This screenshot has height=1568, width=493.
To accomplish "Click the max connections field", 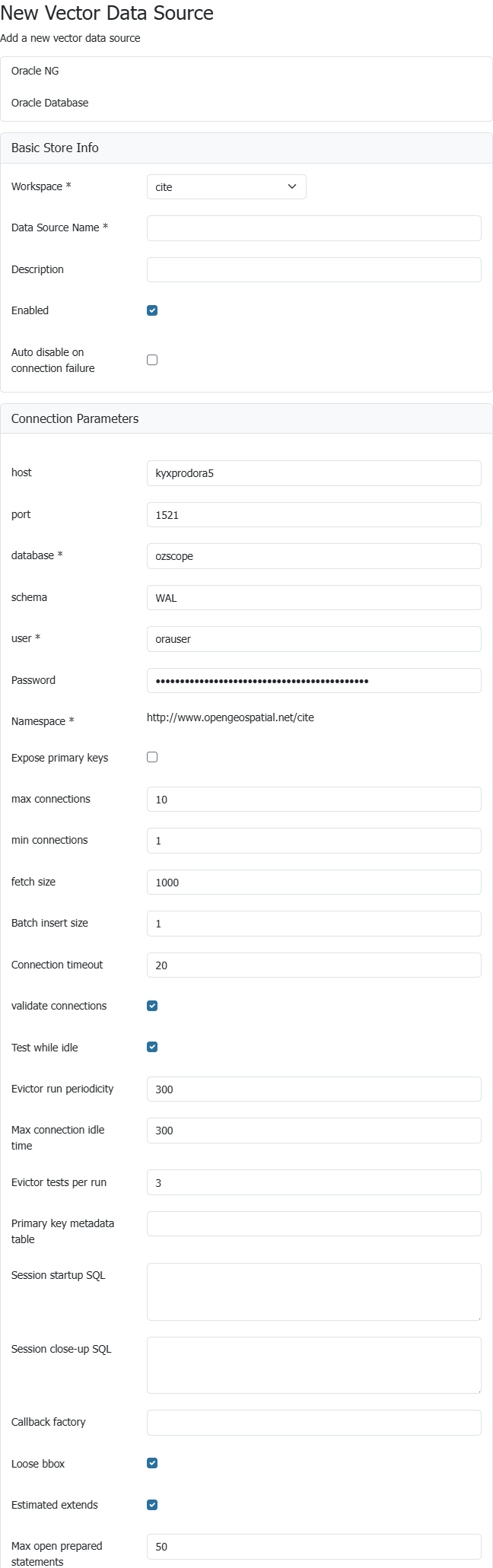I will coord(313,800).
